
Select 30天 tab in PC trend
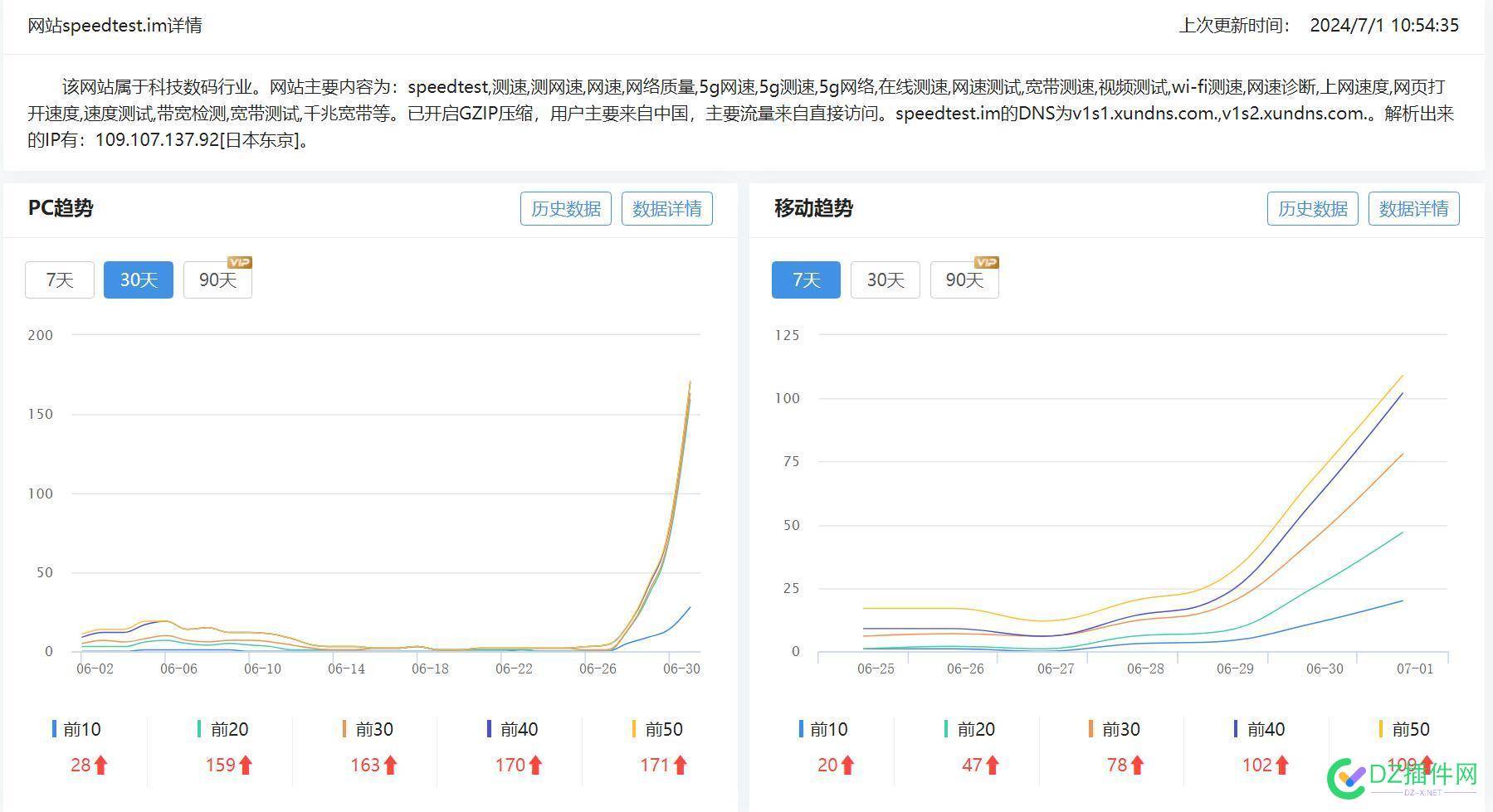tap(139, 280)
